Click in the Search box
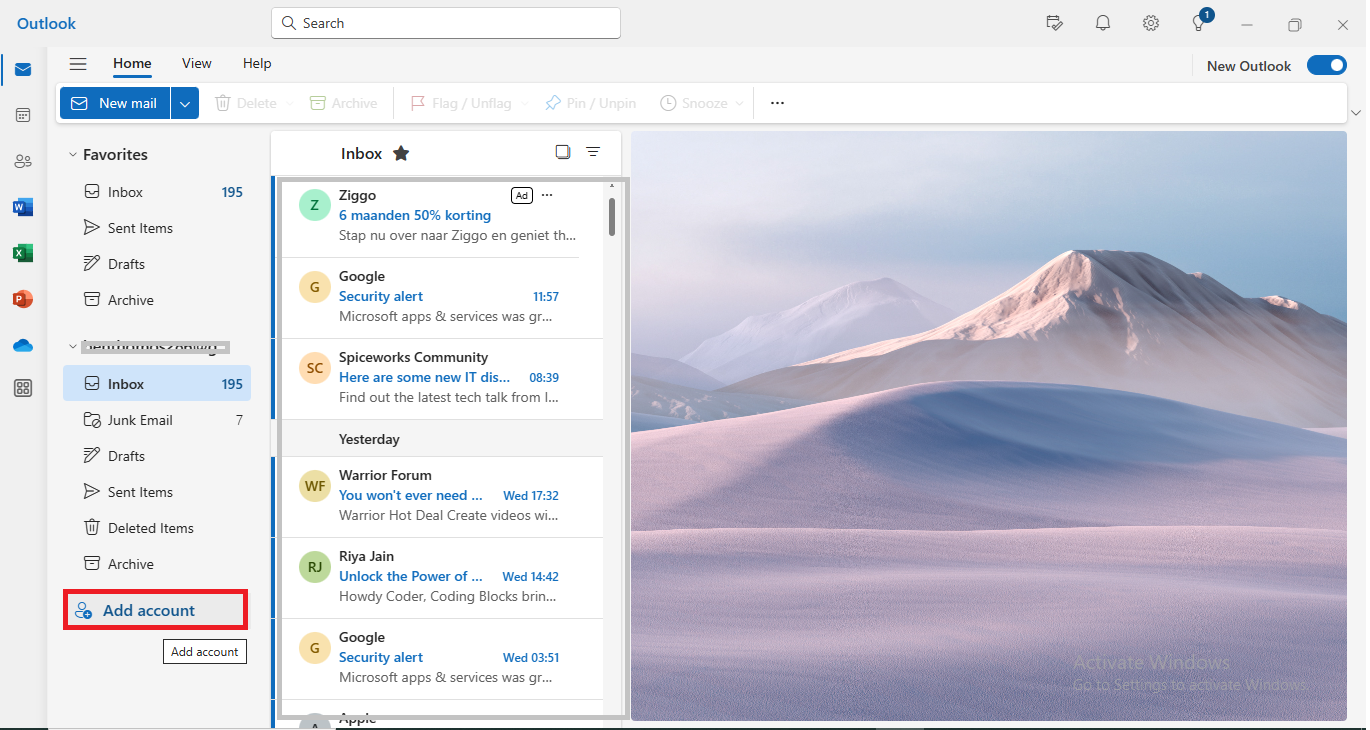 click(446, 23)
